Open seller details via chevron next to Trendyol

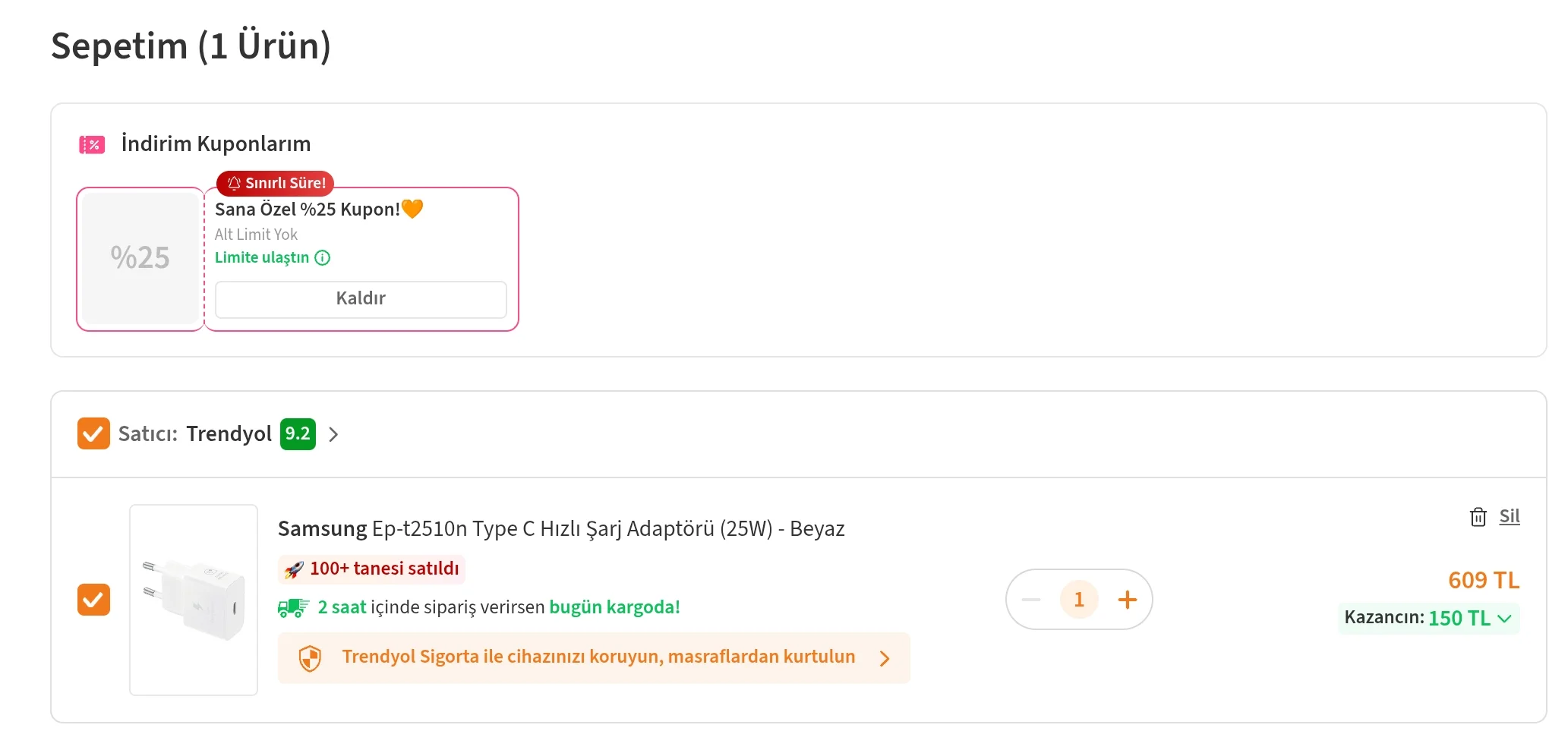click(333, 434)
